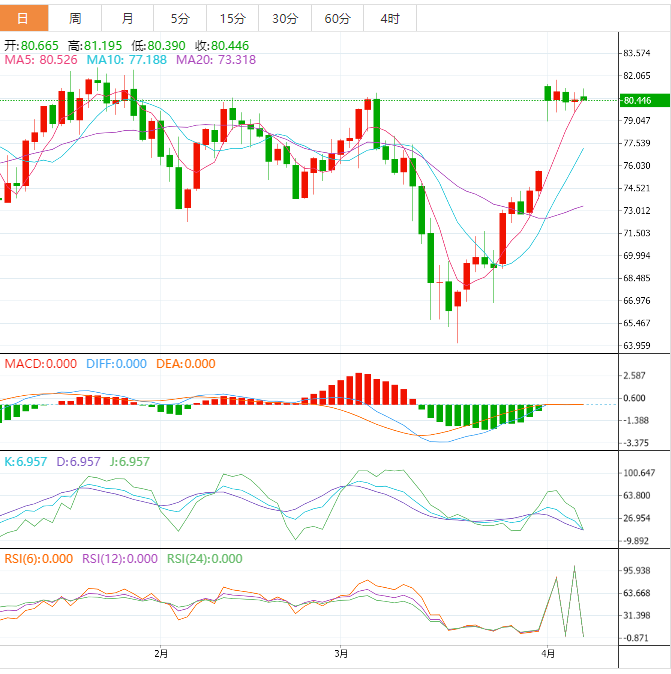This screenshot has height=674, width=671.
Task: Click the 3月 marker on time axis
Action: [342, 654]
